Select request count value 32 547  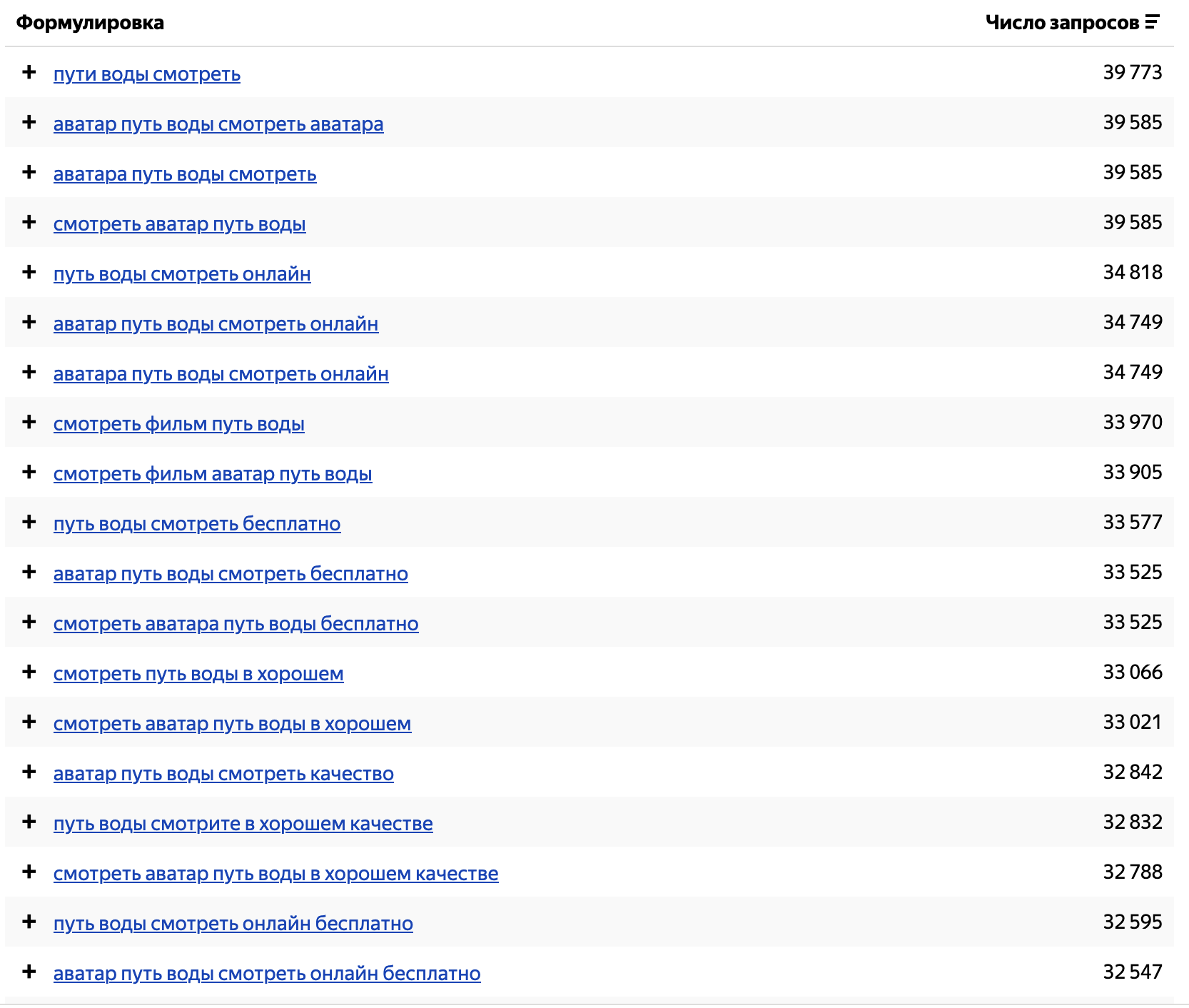click(1133, 972)
